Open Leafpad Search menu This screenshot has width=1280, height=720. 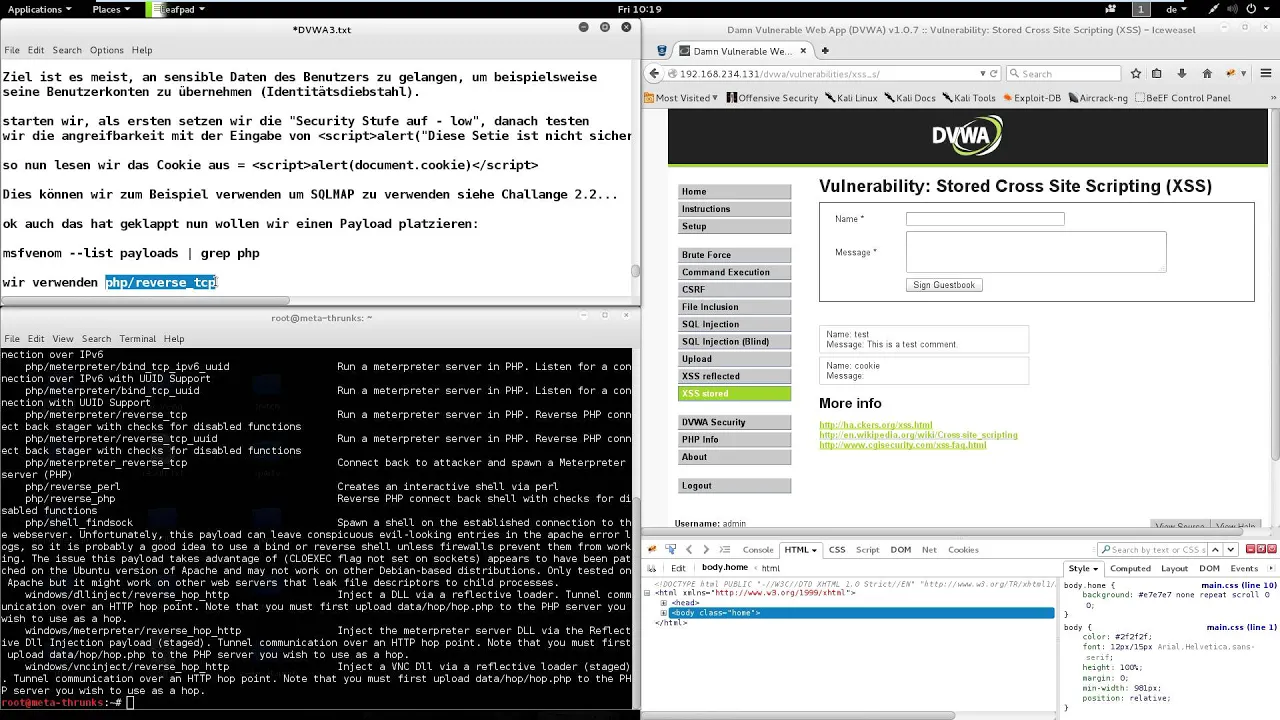67,50
